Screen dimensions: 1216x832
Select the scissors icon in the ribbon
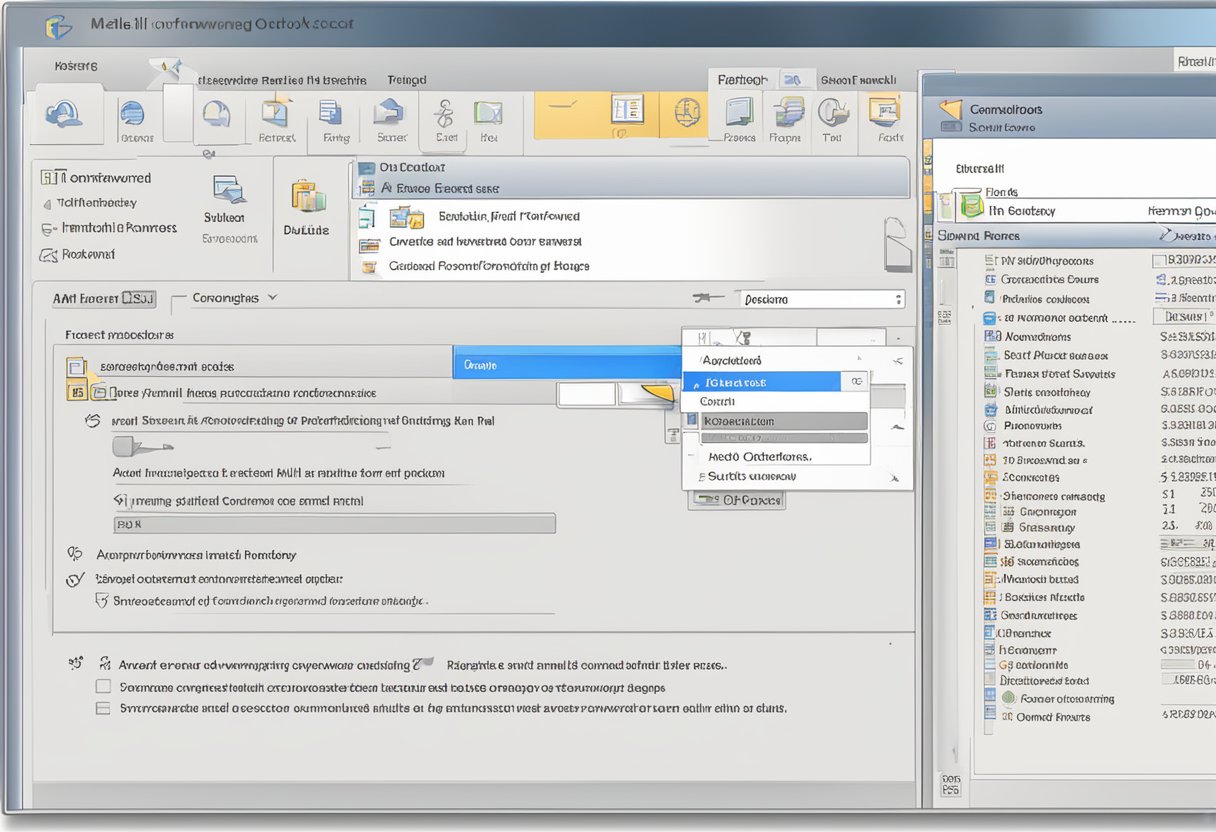pos(443,113)
